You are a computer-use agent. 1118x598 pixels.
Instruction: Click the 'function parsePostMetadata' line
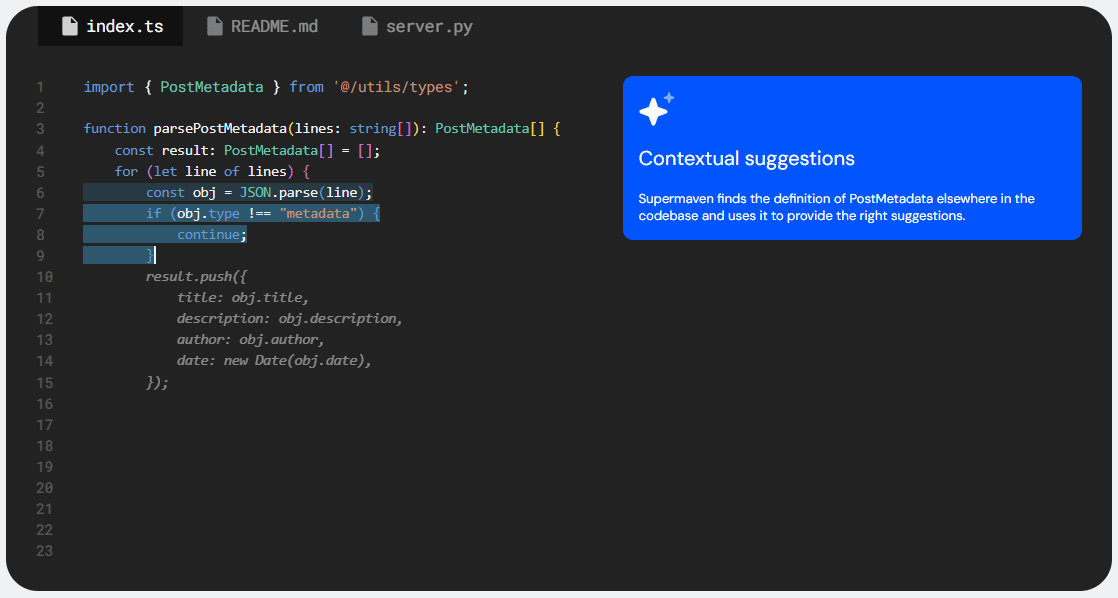click(322, 129)
